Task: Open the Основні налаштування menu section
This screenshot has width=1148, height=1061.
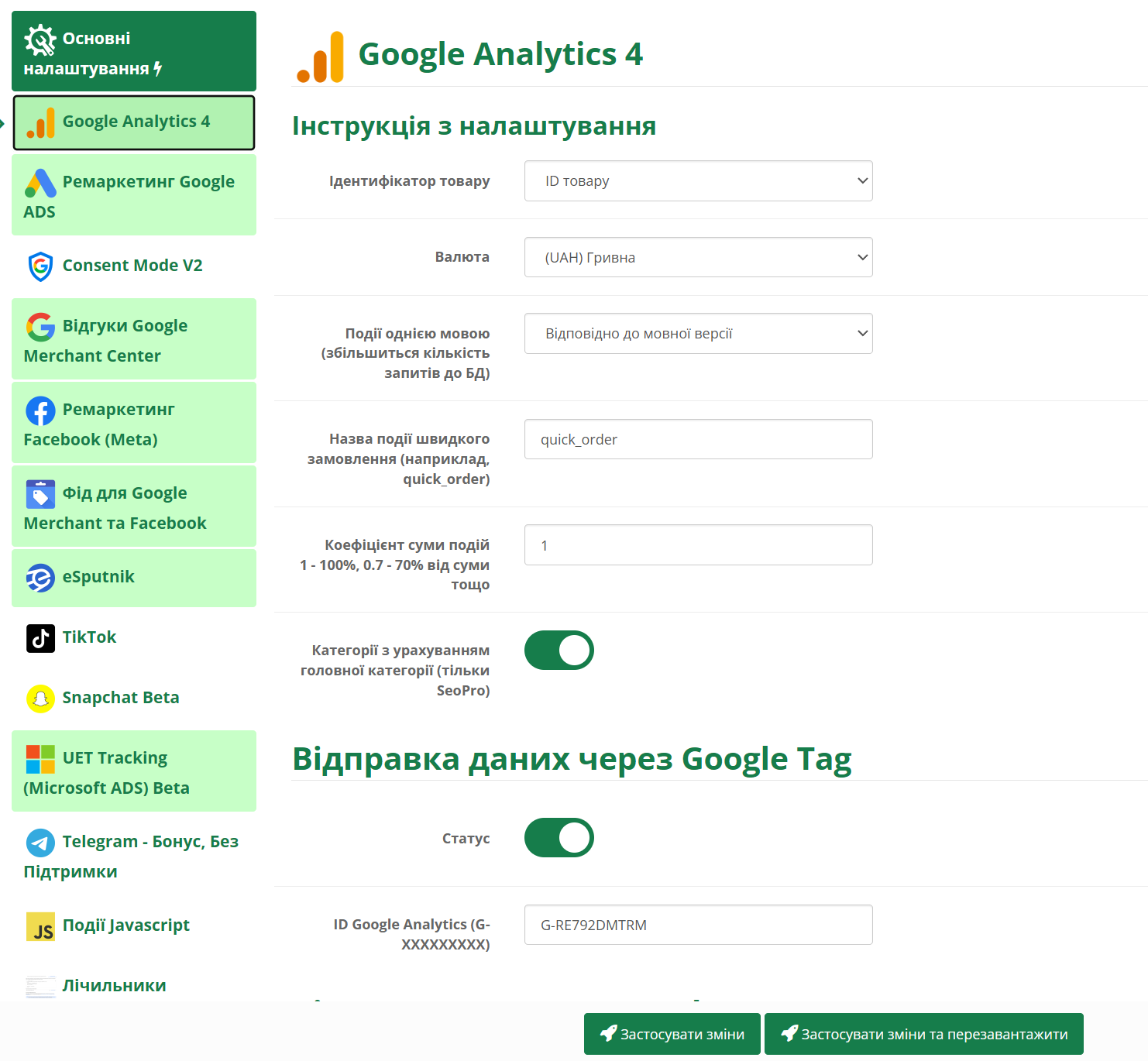Action: (x=134, y=51)
